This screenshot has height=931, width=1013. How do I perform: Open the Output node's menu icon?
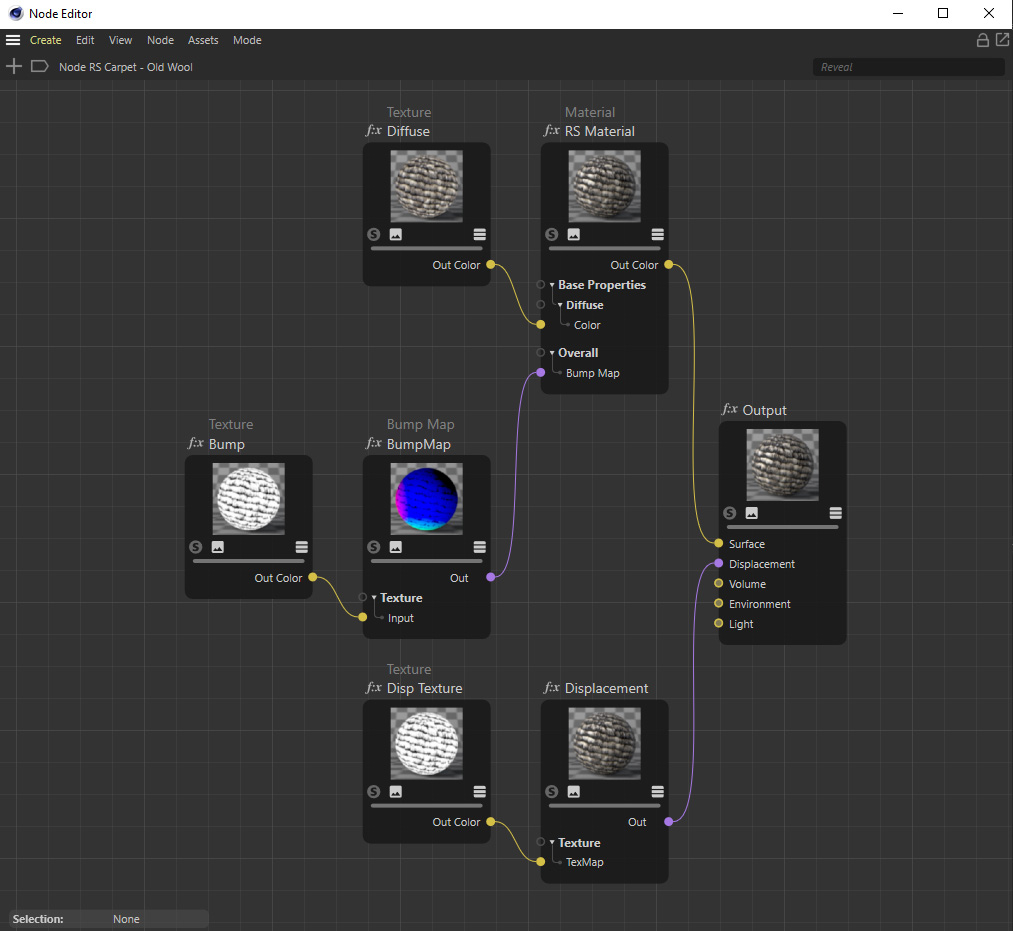pyautogui.click(x=835, y=513)
